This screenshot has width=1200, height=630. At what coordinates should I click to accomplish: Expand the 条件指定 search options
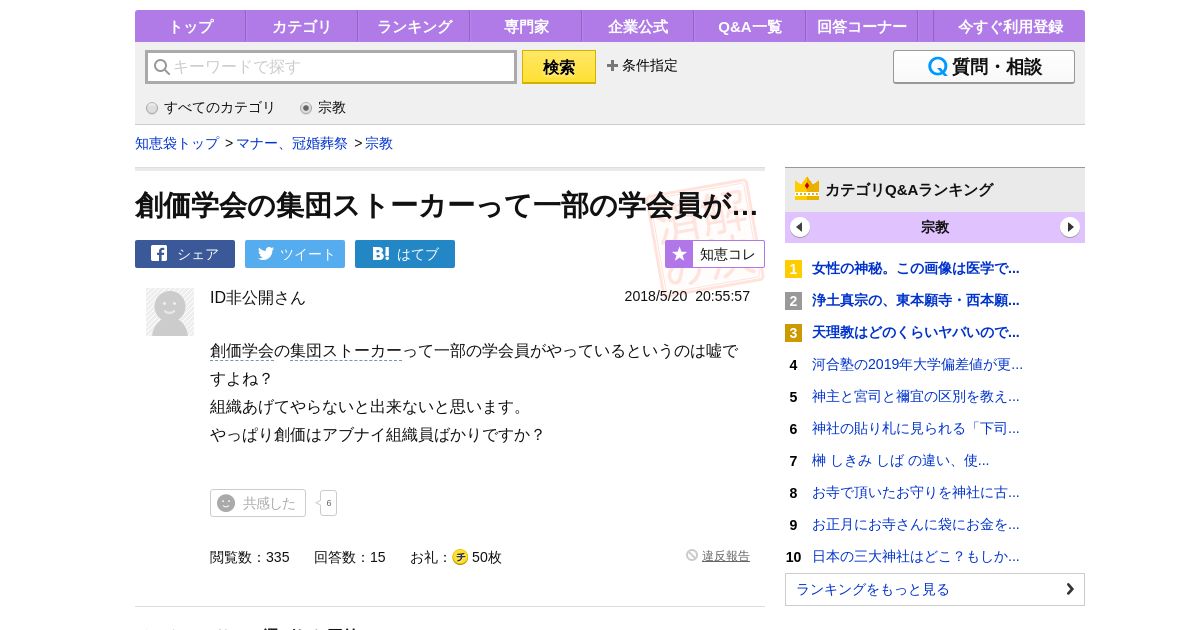[x=642, y=66]
